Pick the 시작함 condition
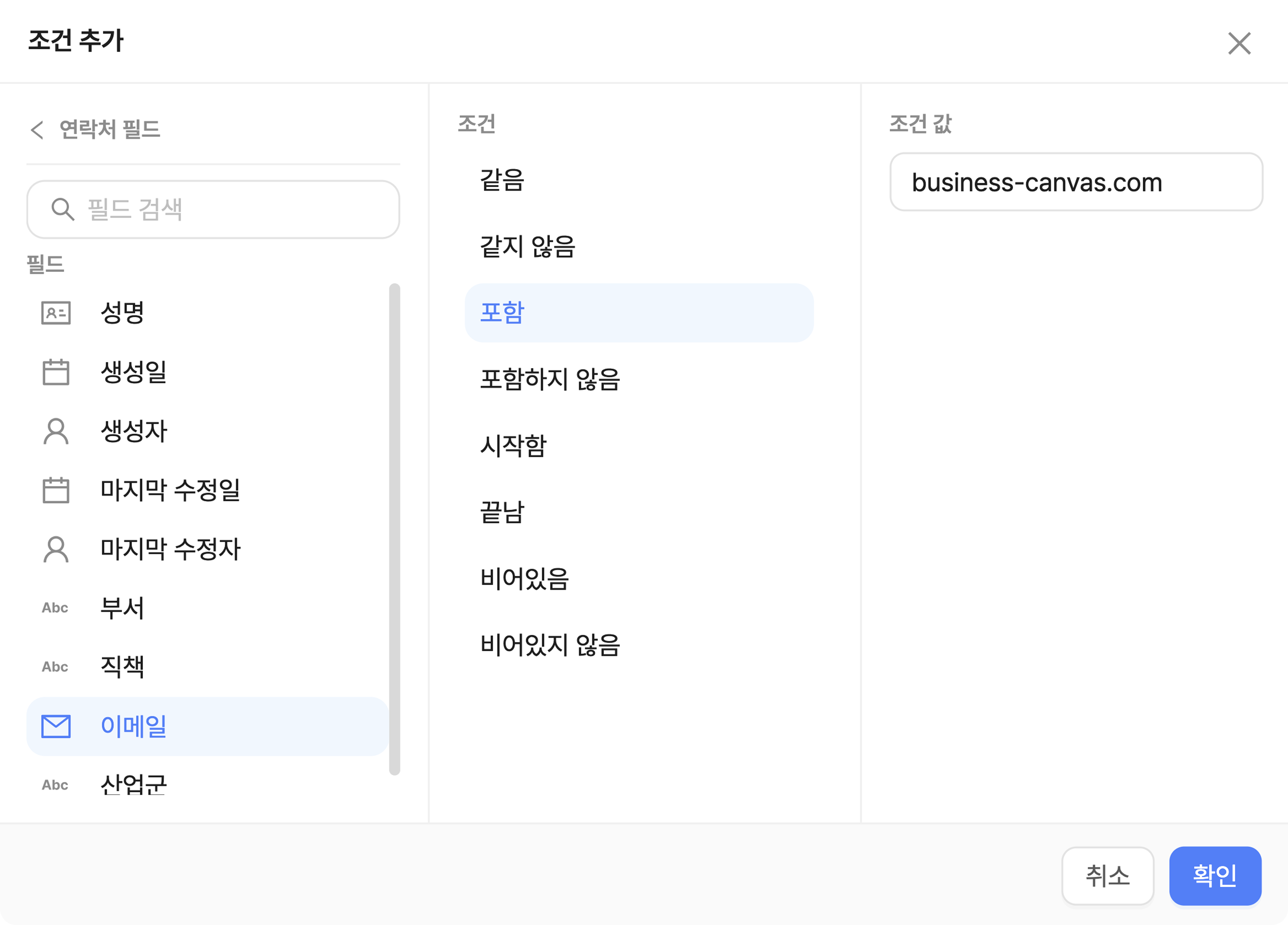 point(513,446)
